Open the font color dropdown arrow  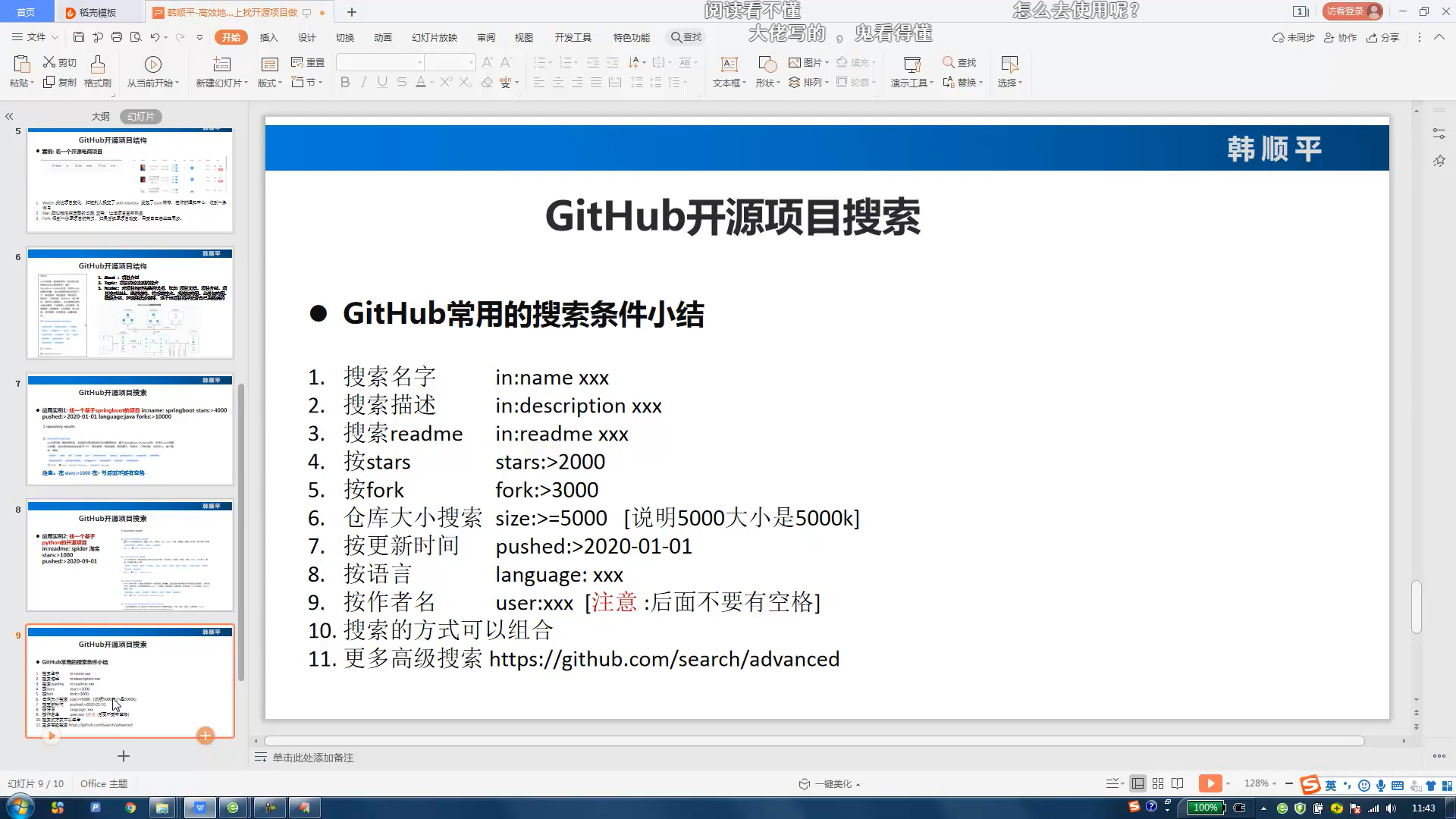pyautogui.click(x=432, y=83)
